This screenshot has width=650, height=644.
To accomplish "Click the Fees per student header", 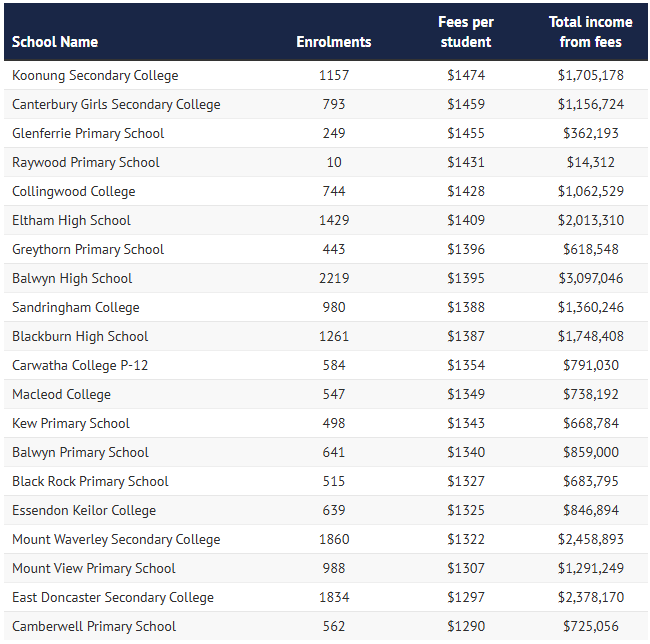I will coord(466,32).
